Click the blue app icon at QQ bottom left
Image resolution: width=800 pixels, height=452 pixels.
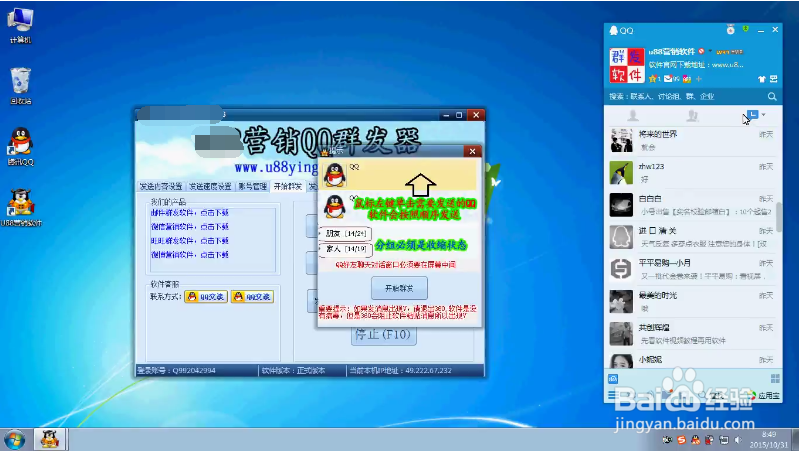613,379
